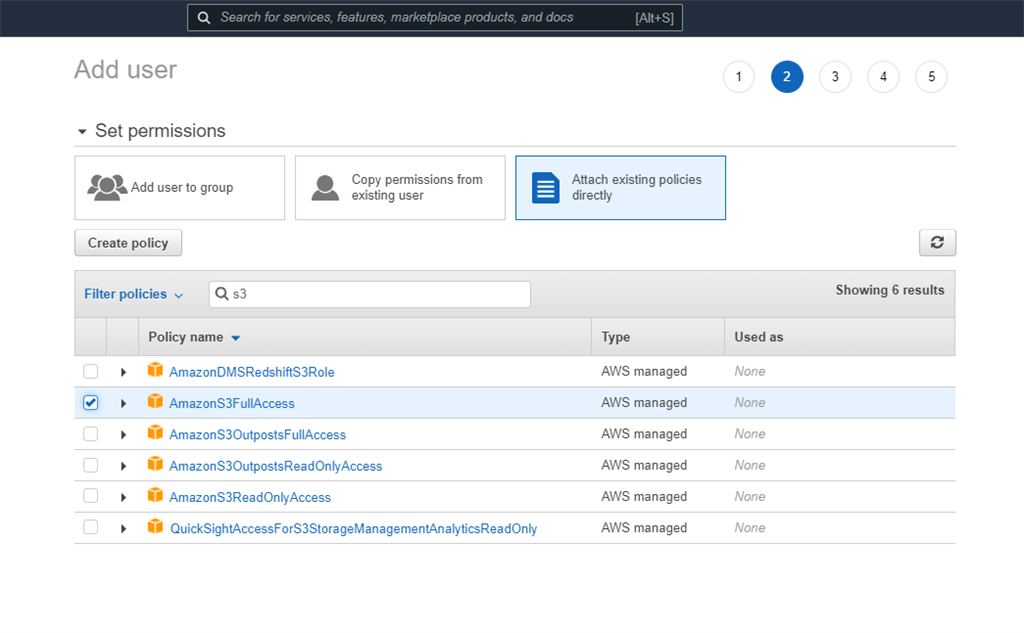Refresh the policy list
1024x633 pixels.
pyautogui.click(x=937, y=242)
